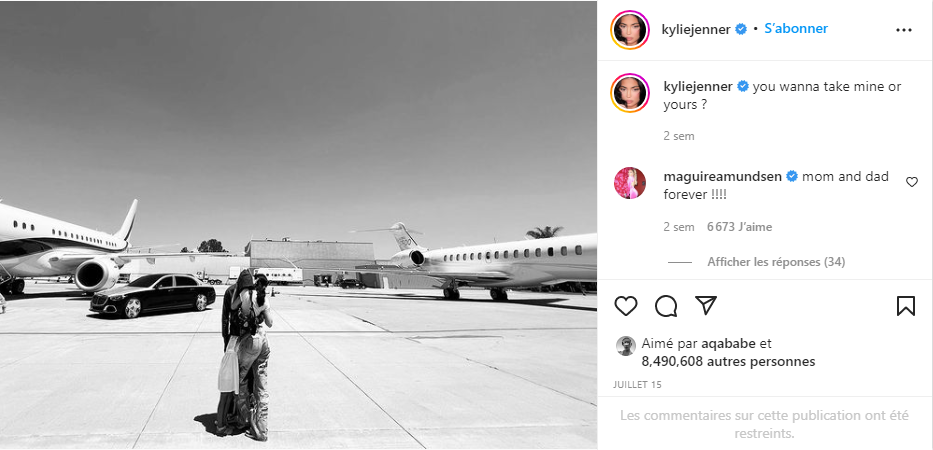The width and height of the screenshot is (933, 450).
Task: Open the comment bubble icon
Action: (666, 306)
